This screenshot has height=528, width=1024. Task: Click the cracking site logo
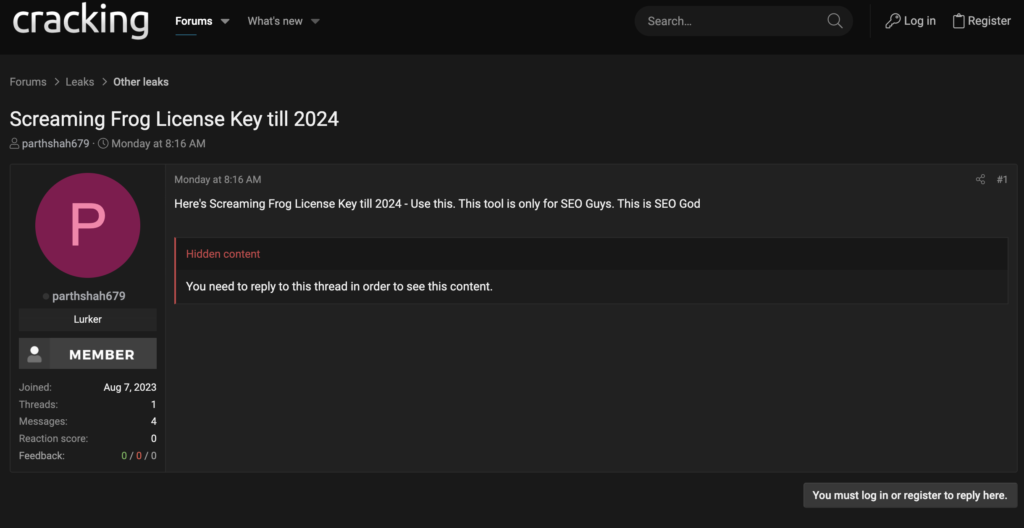(80, 21)
